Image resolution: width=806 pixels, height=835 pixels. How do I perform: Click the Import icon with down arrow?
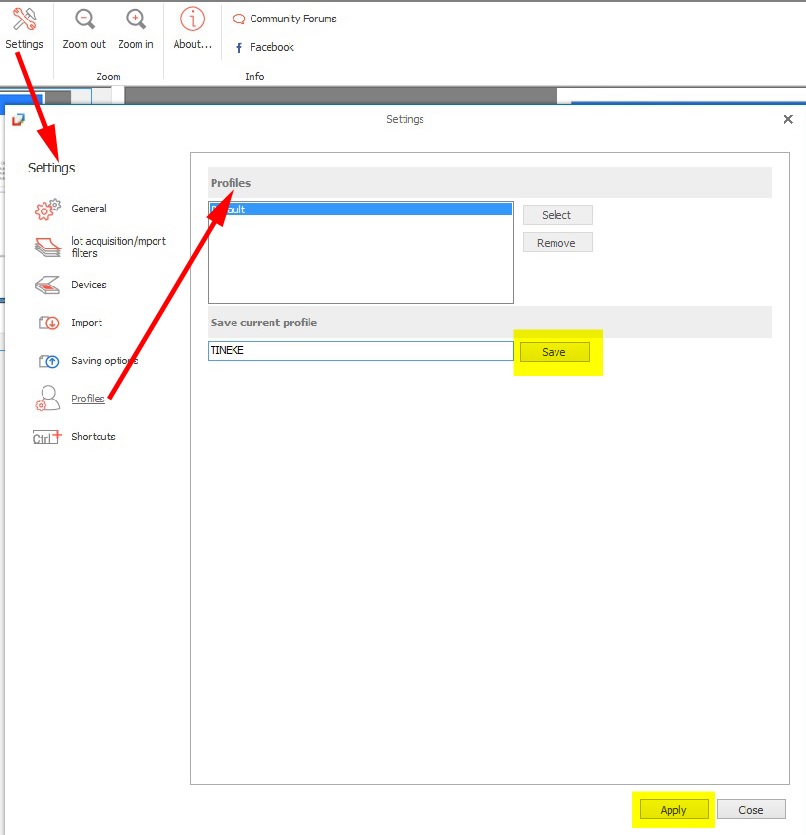pyautogui.click(x=49, y=323)
